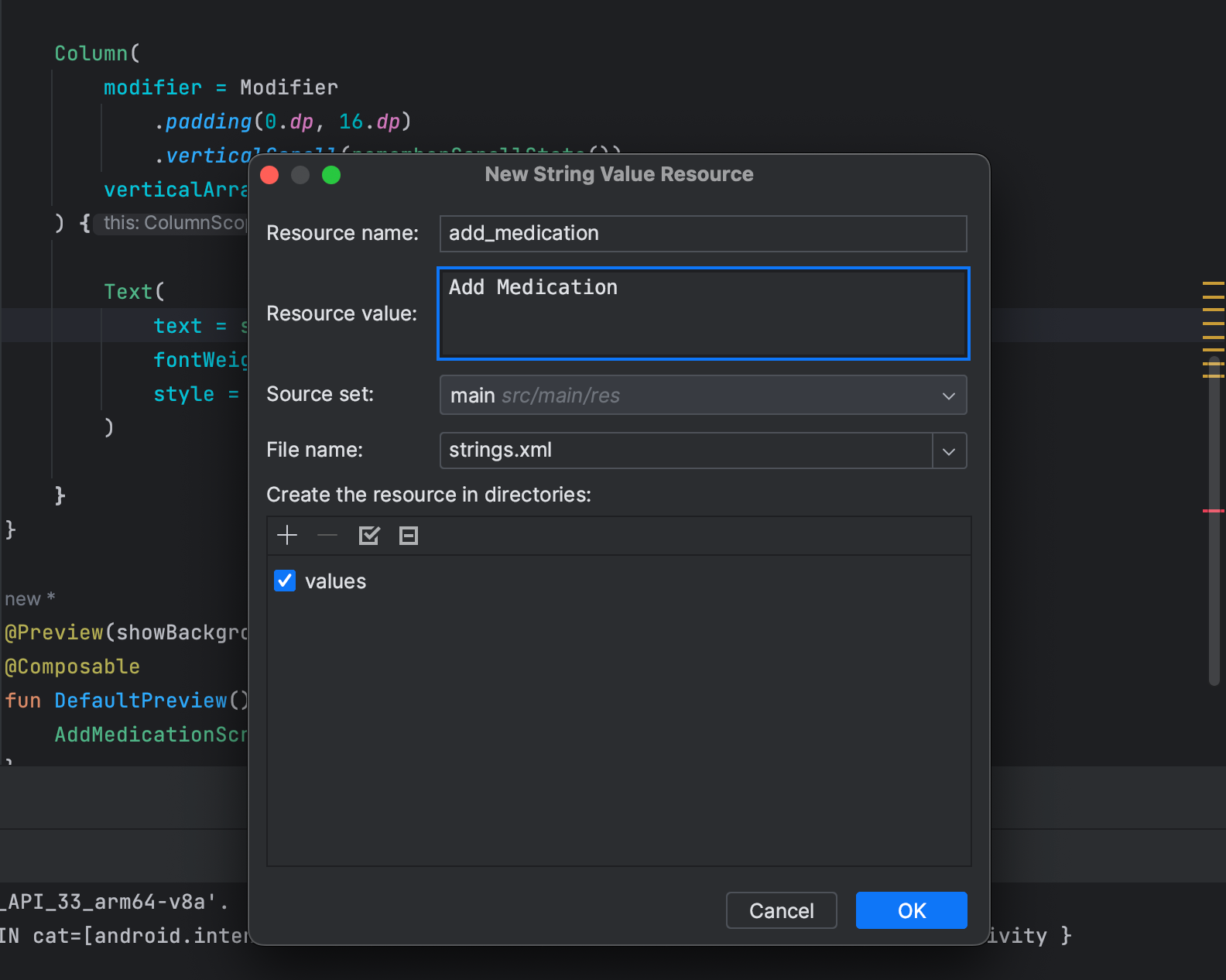Image resolution: width=1226 pixels, height=980 pixels.
Task: Click the select all directories icon
Action: tap(369, 535)
